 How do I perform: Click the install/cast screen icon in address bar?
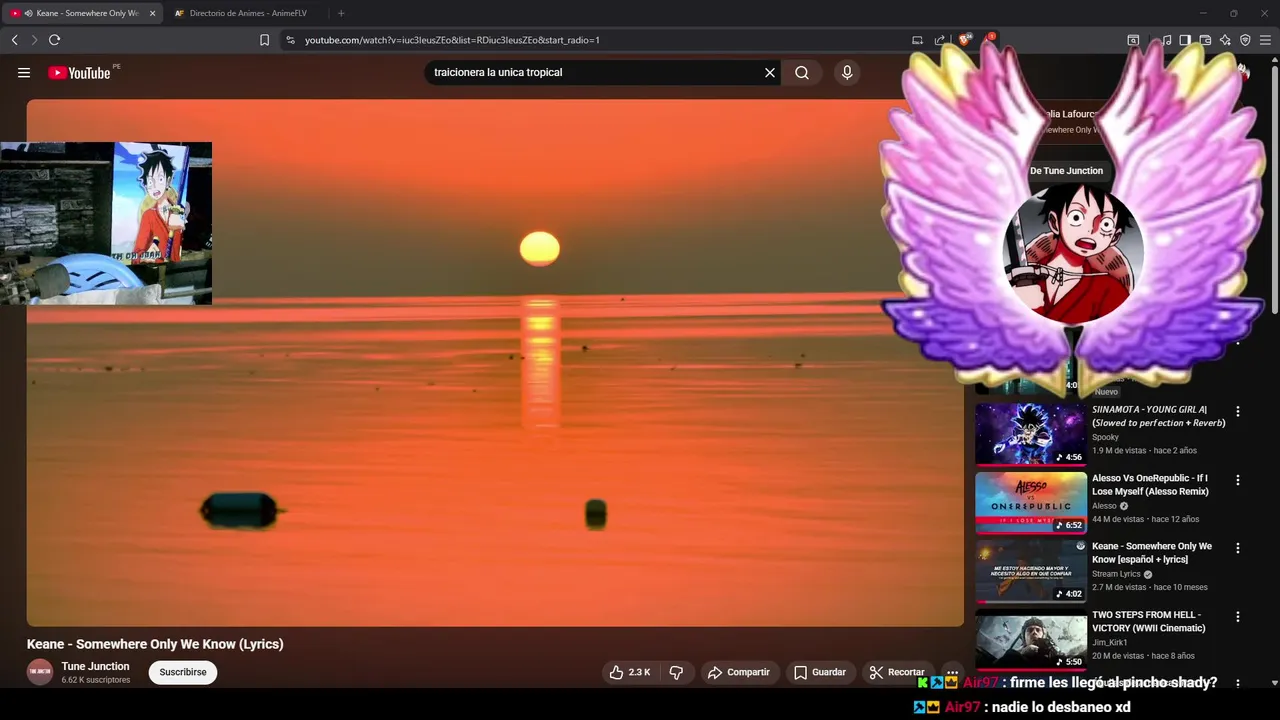[917, 40]
